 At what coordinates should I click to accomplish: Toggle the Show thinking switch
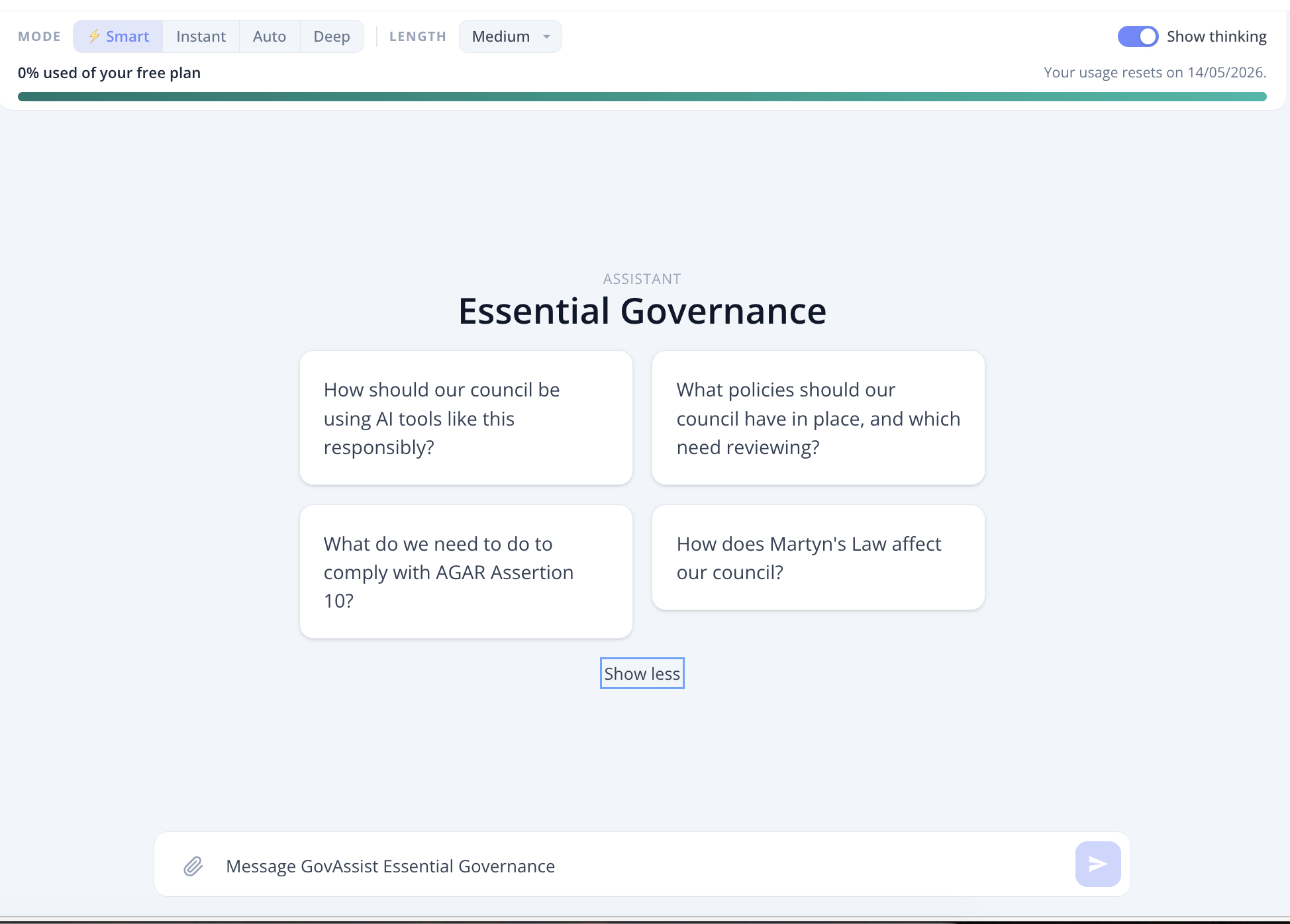[1138, 36]
